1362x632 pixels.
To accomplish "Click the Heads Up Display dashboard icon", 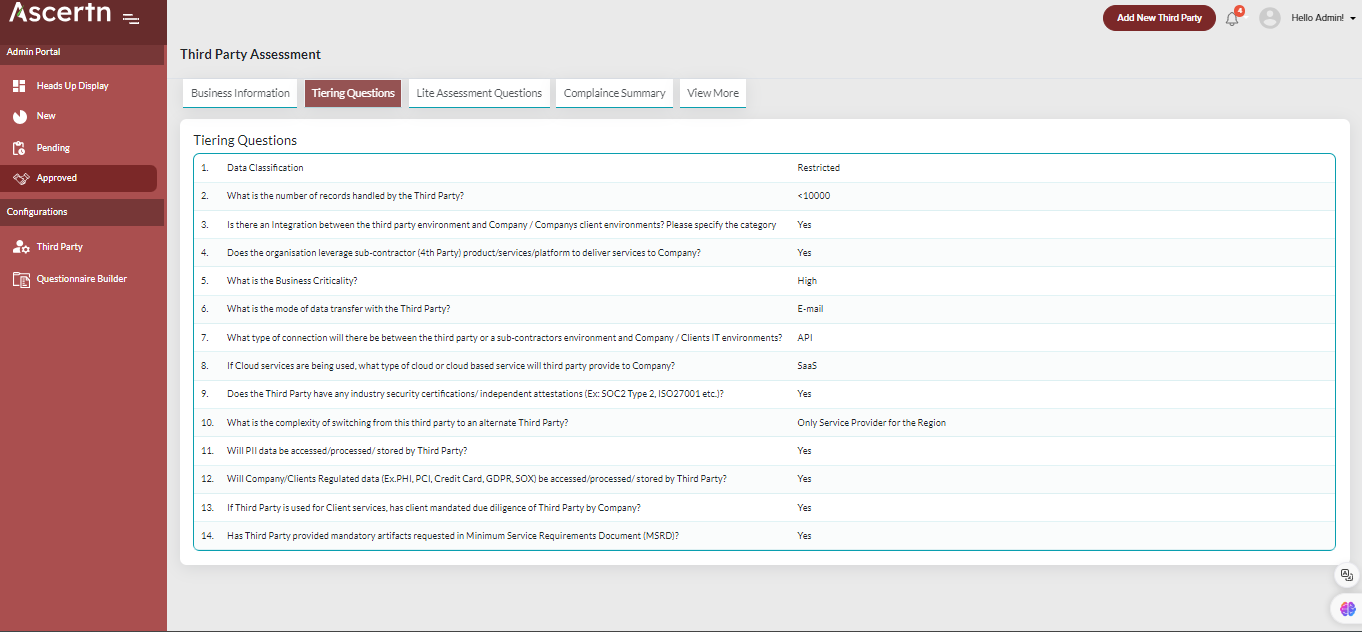I will [x=19, y=86].
